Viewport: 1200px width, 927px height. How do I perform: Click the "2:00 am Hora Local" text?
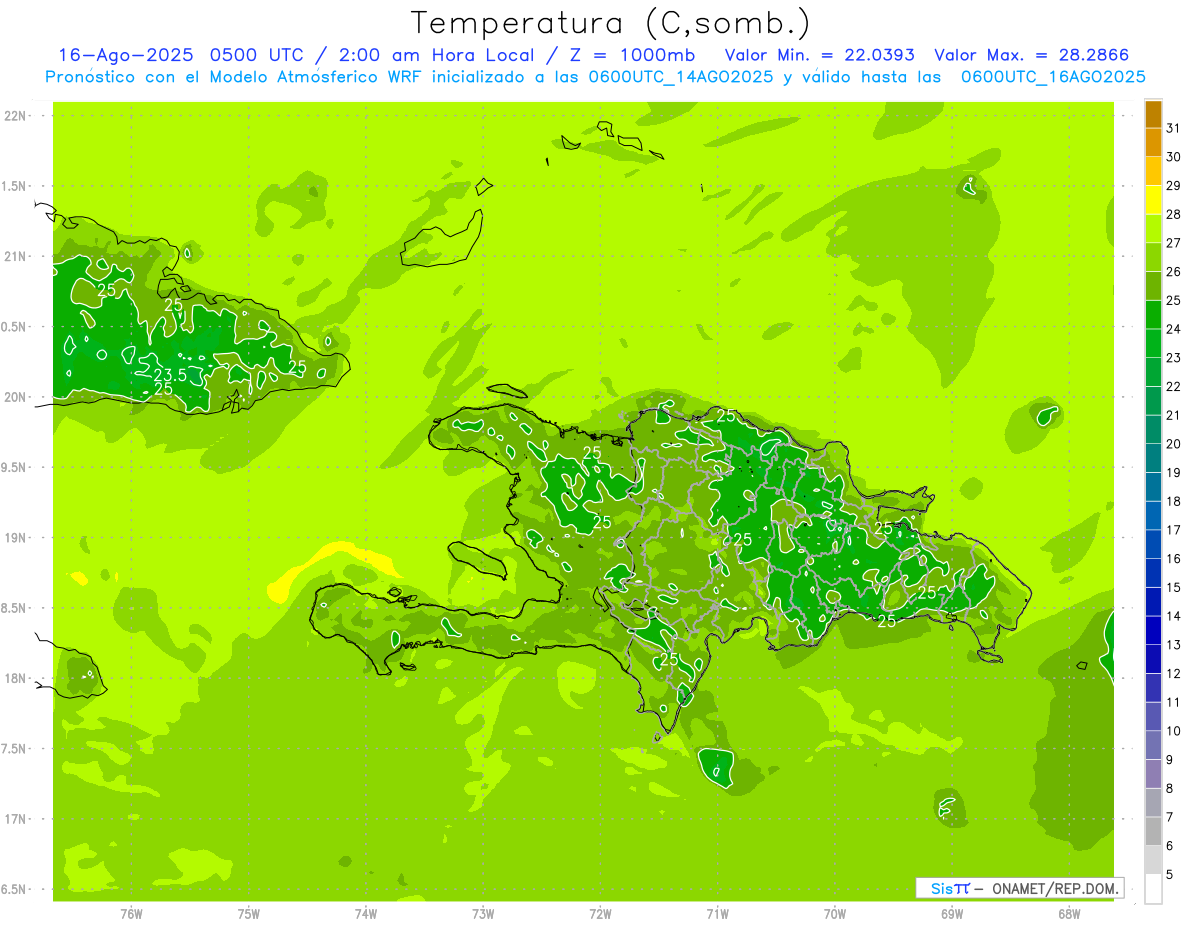[x=441, y=55]
